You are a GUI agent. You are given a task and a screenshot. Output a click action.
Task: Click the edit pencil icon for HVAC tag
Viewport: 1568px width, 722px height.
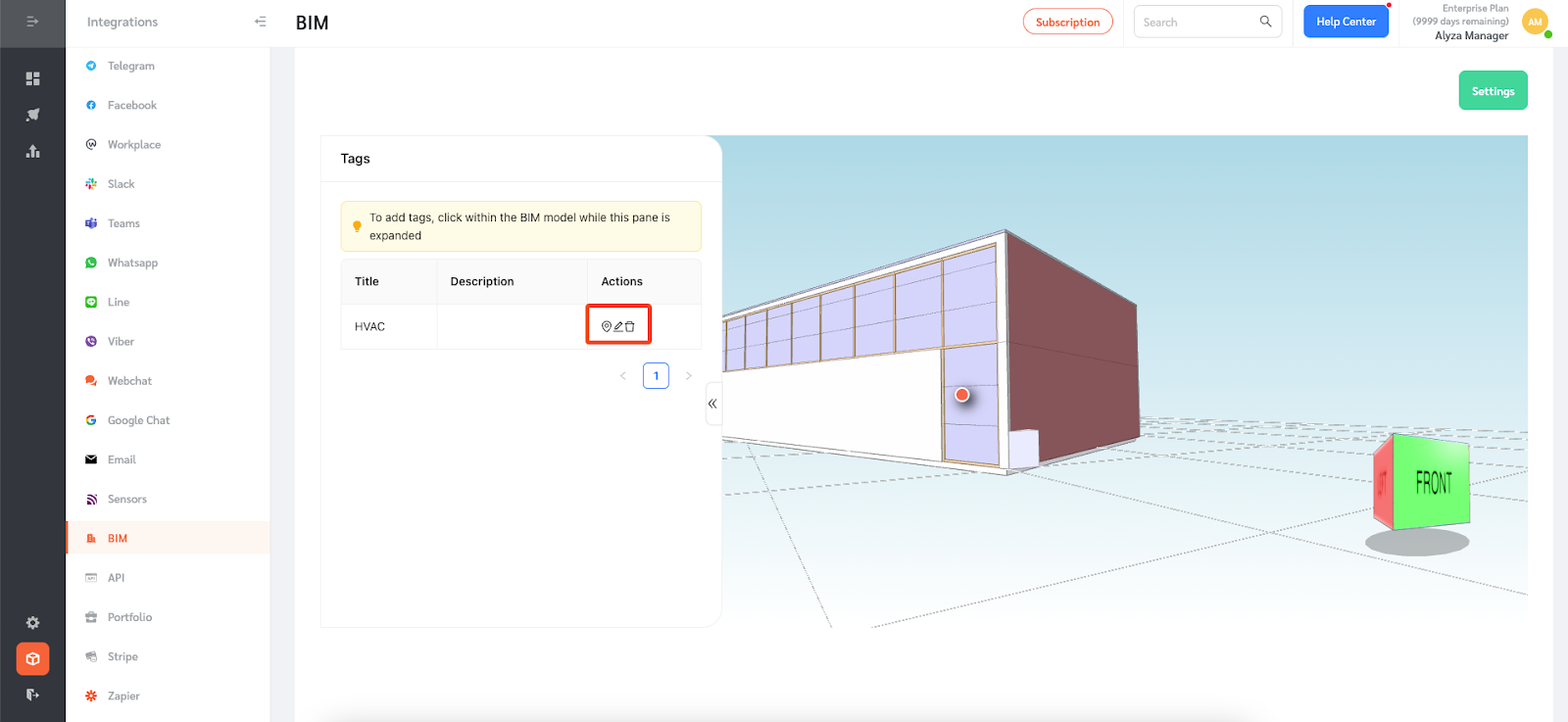[x=618, y=326]
